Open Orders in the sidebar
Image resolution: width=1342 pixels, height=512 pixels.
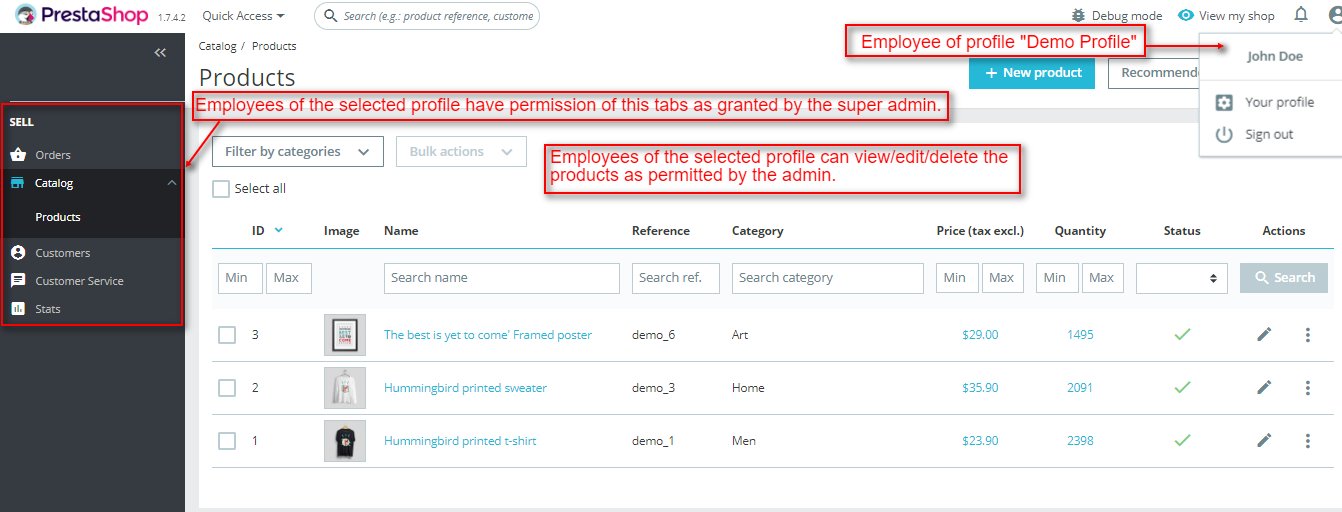(x=53, y=155)
